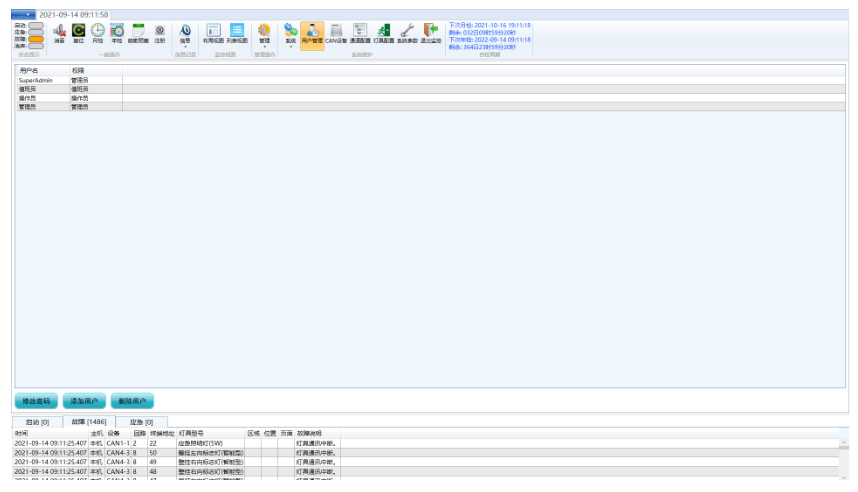858x492 pixels.
Task: Open 系统参数 system parameters
Action: [407, 32]
